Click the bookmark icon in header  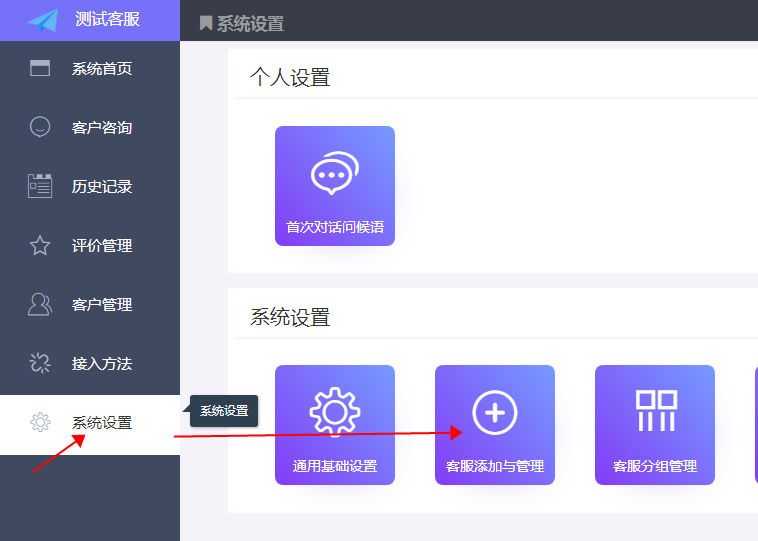coord(206,23)
